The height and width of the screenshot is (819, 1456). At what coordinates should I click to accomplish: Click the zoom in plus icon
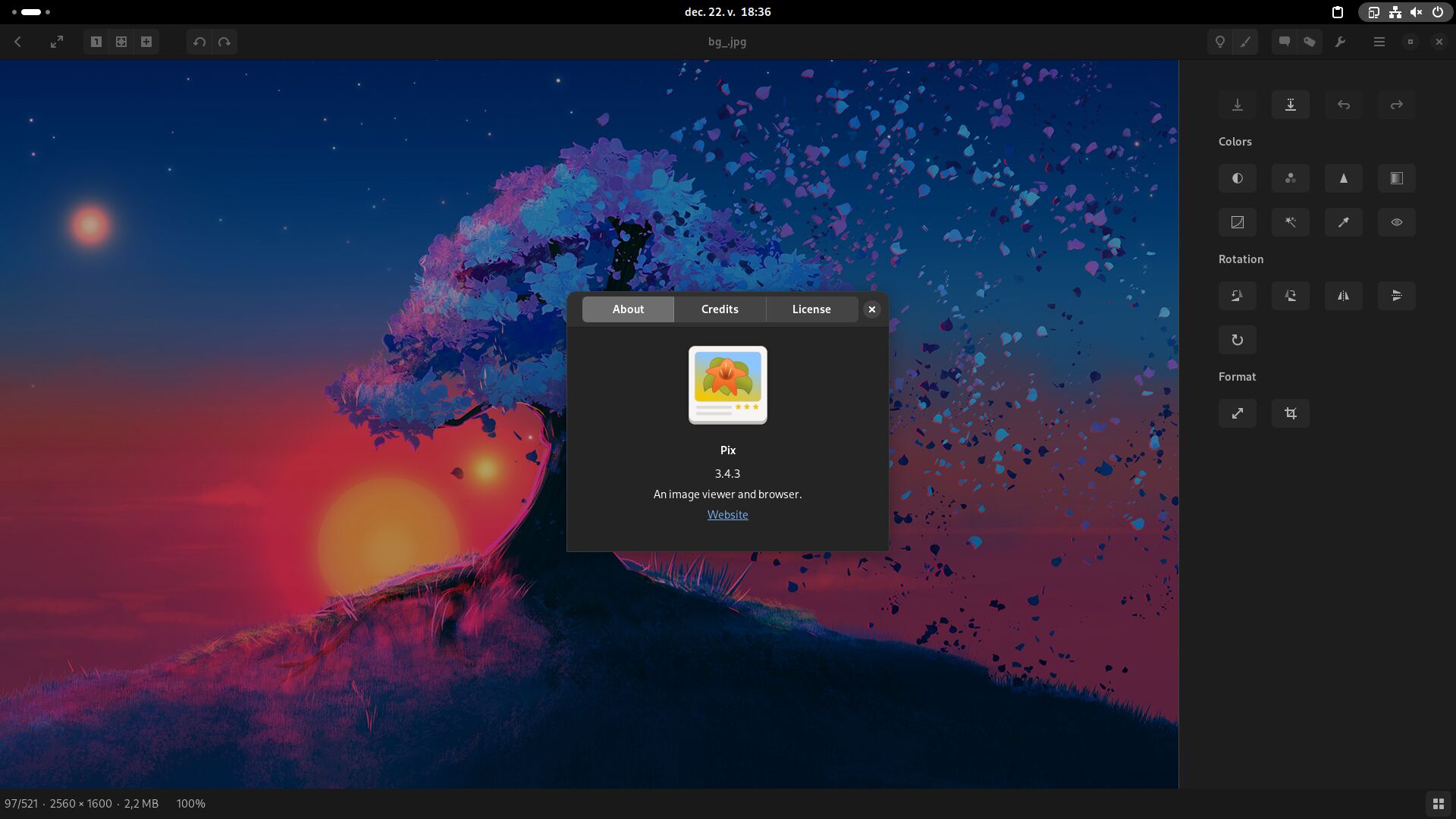click(146, 42)
